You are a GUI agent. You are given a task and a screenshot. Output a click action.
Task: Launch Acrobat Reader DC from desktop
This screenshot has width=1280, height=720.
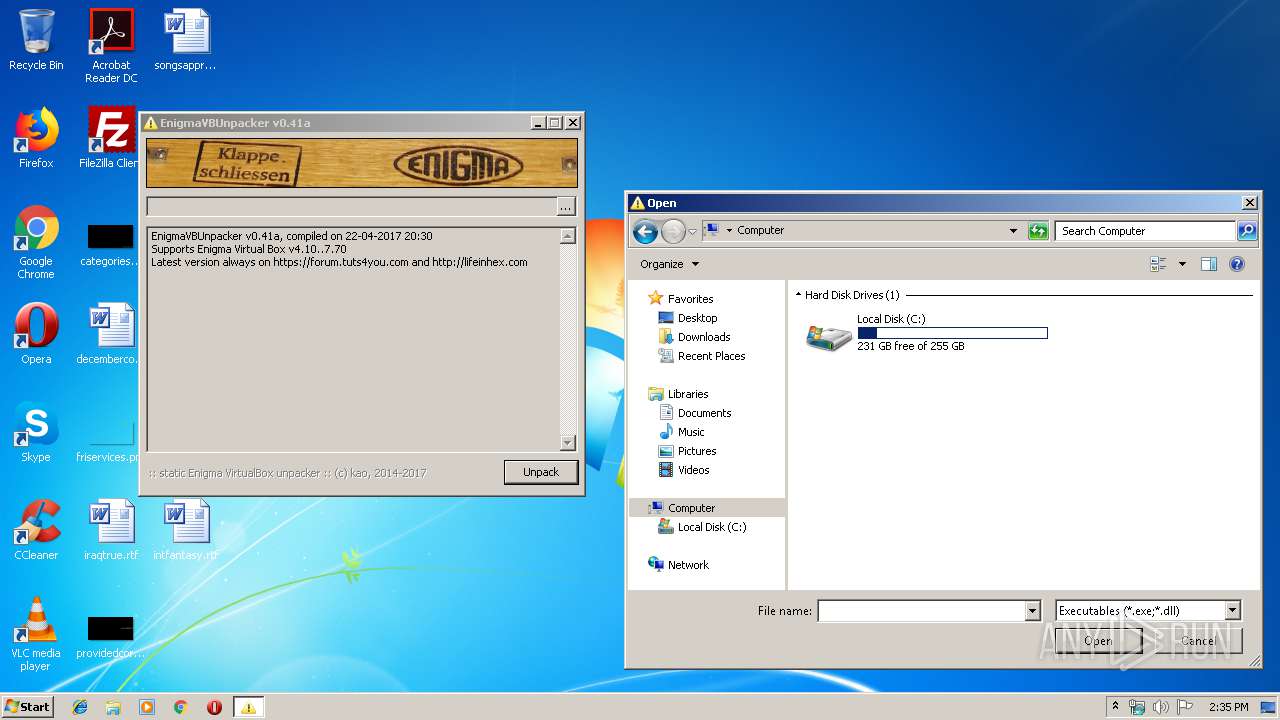[111, 45]
